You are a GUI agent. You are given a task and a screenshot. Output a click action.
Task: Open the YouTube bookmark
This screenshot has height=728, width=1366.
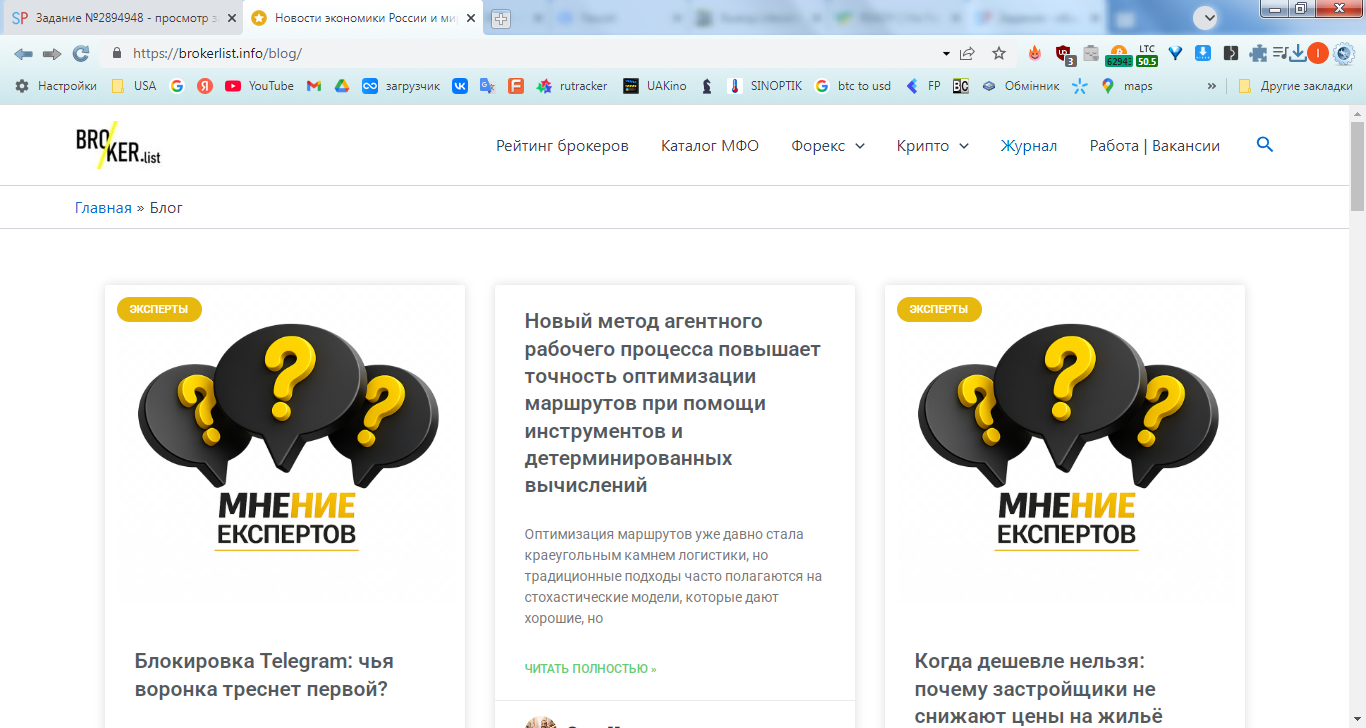[x=259, y=86]
